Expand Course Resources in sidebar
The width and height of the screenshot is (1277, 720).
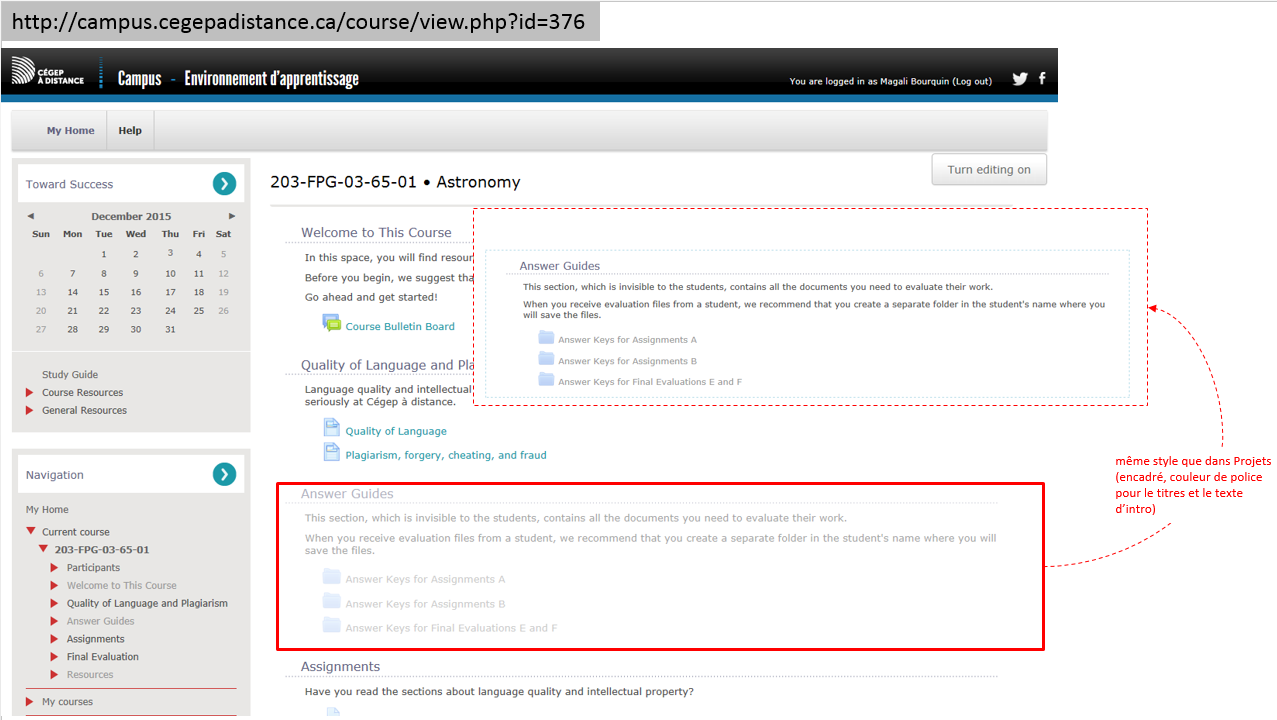click(x=30, y=393)
